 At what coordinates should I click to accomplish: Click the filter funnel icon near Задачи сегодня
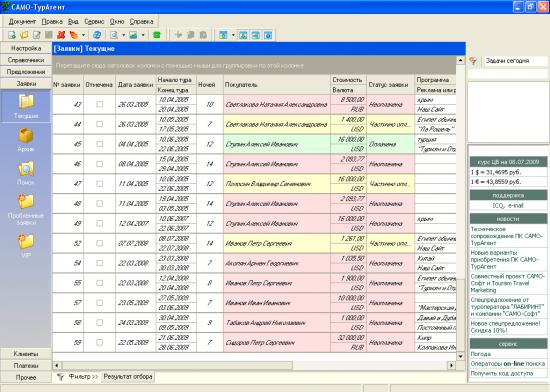click(x=473, y=61)
